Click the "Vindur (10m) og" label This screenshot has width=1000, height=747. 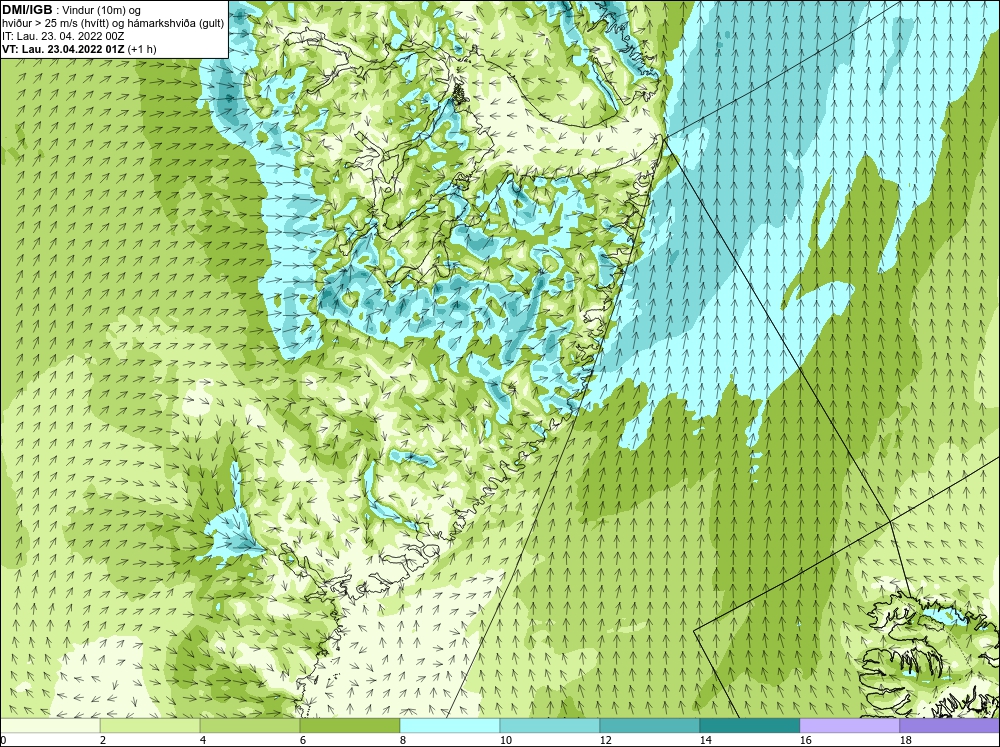(x=102, y=10)
